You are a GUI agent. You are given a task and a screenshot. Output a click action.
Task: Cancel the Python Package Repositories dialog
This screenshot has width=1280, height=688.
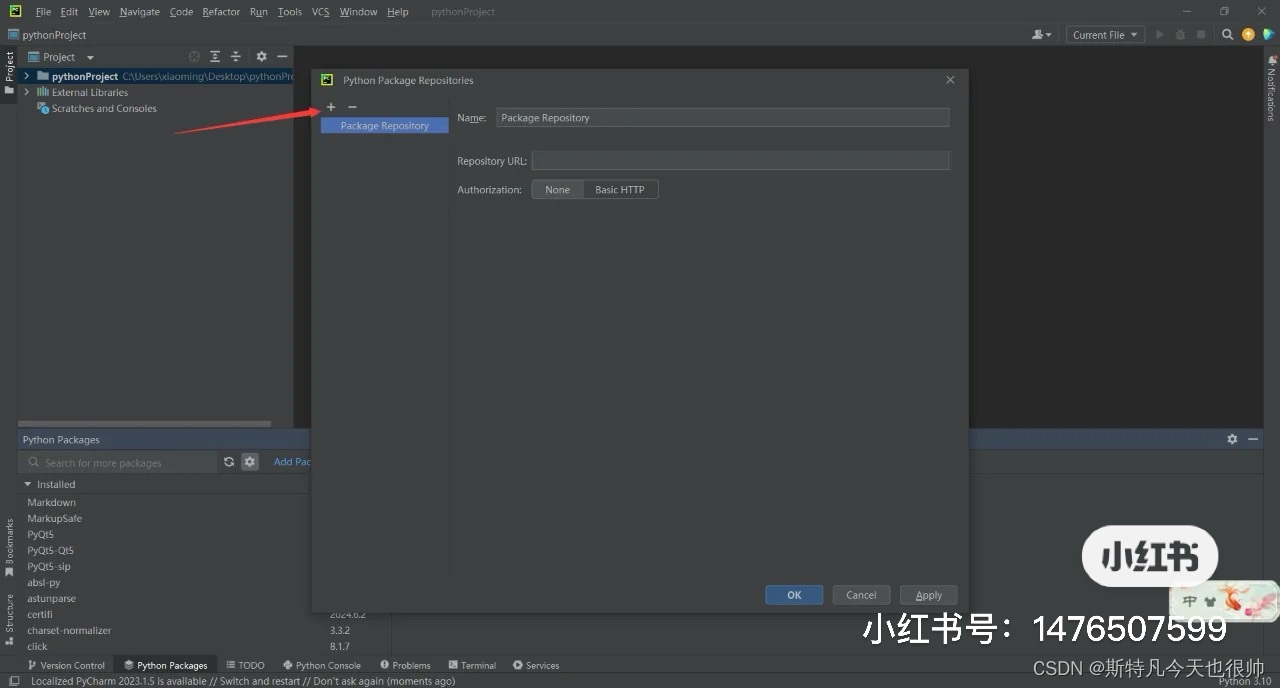point(861,595)
